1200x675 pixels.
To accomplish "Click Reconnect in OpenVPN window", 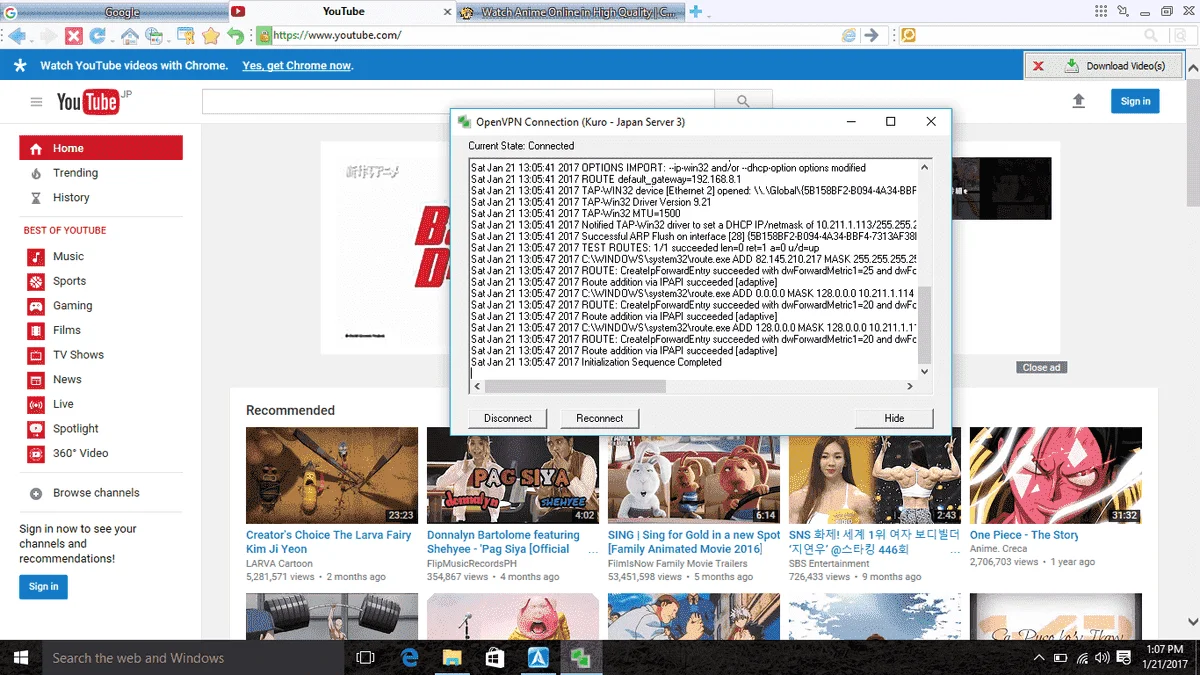I will coord(600,418).
